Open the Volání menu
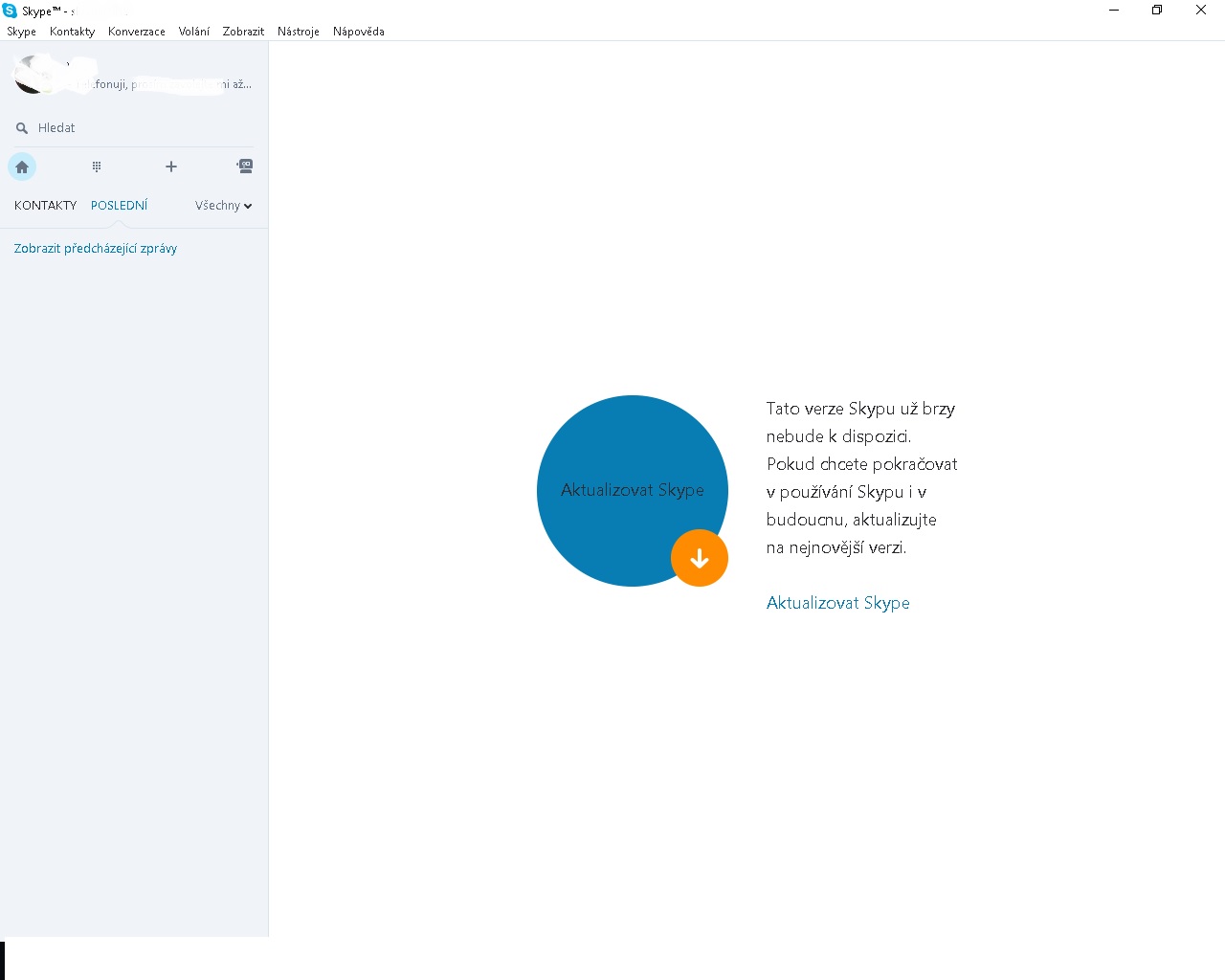Image resolution: width=1225 pixels, height=980 pixels. coord(193,32)
